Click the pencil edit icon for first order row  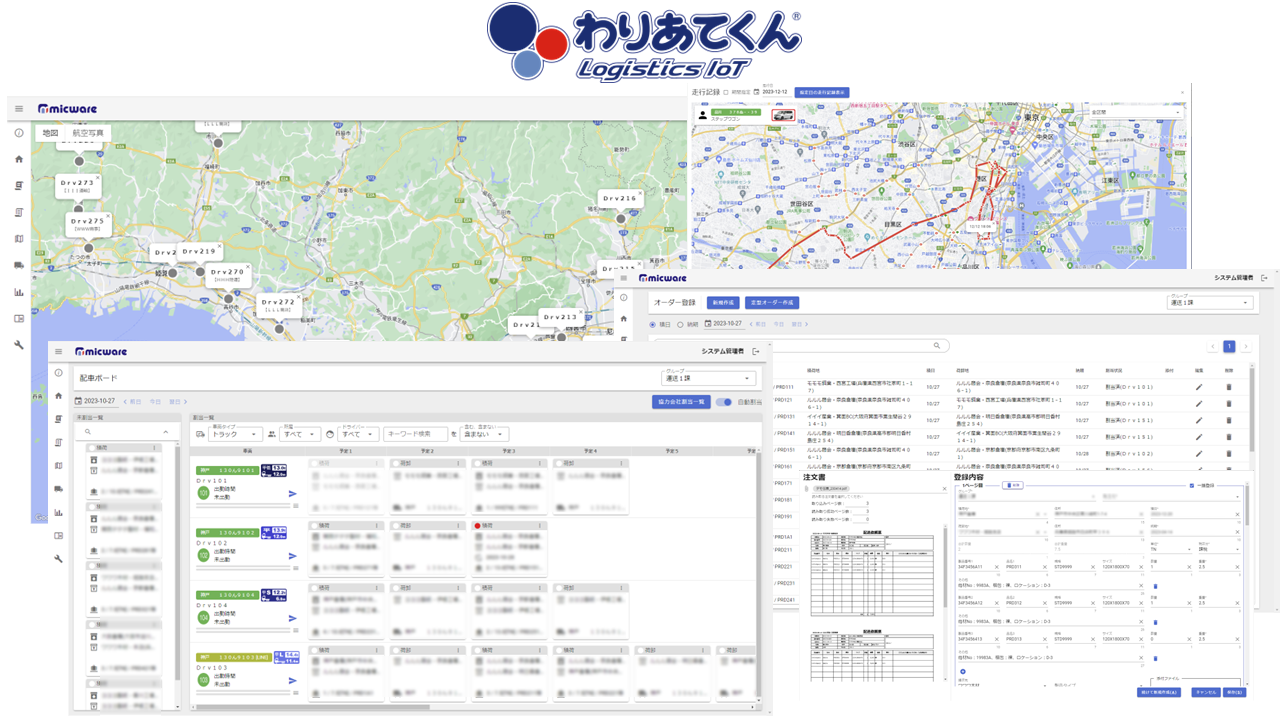1199,386
